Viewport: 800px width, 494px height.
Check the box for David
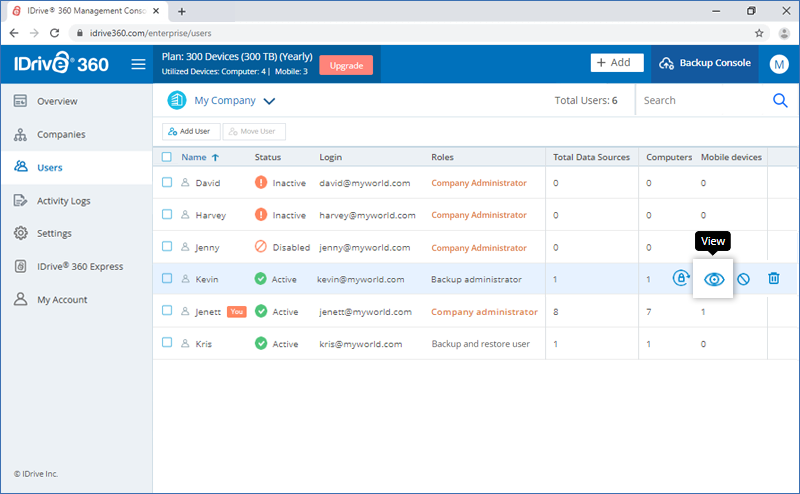[167, 182]
